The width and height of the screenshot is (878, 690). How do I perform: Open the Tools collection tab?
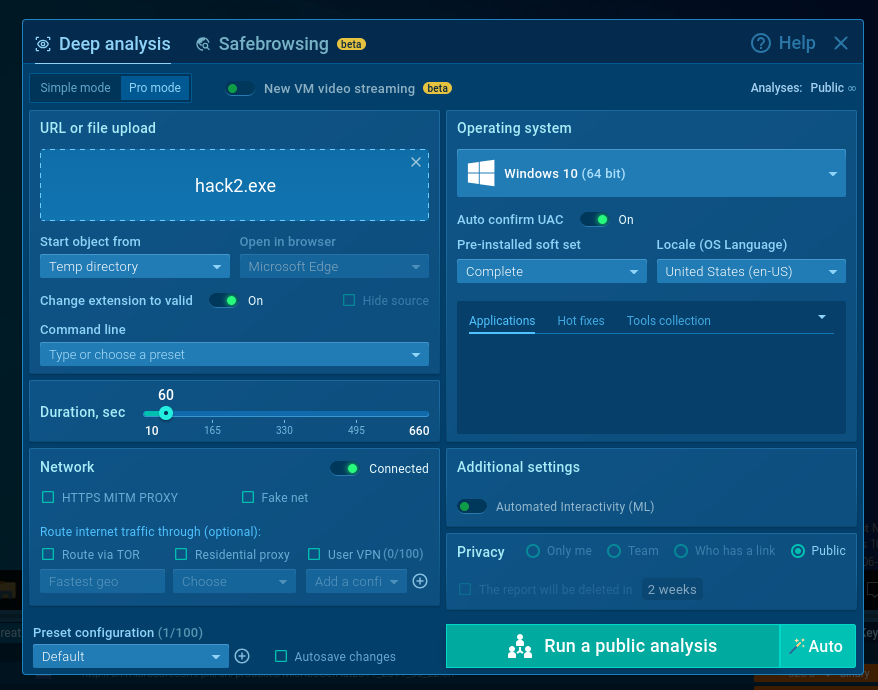(669, 321)
